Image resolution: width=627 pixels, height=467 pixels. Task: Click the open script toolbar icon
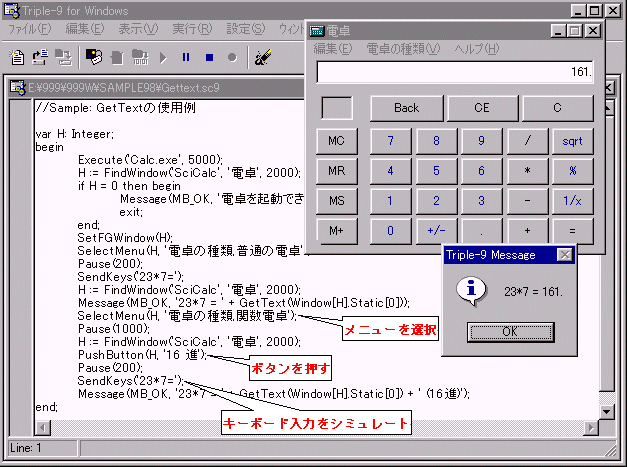(x=40, y=58)
